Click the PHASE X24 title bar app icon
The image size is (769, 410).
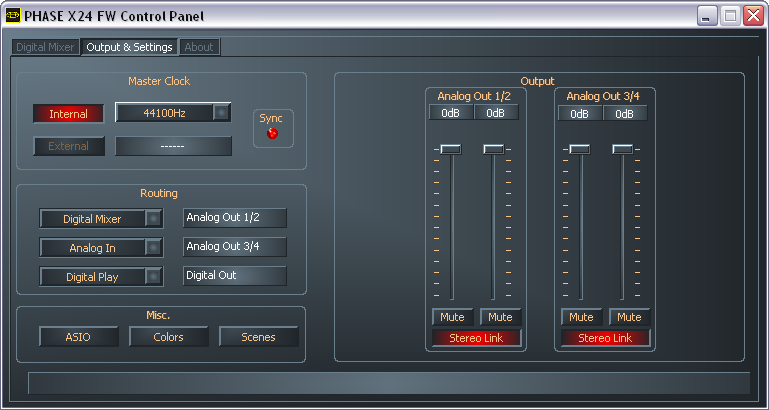coord(12,16)
